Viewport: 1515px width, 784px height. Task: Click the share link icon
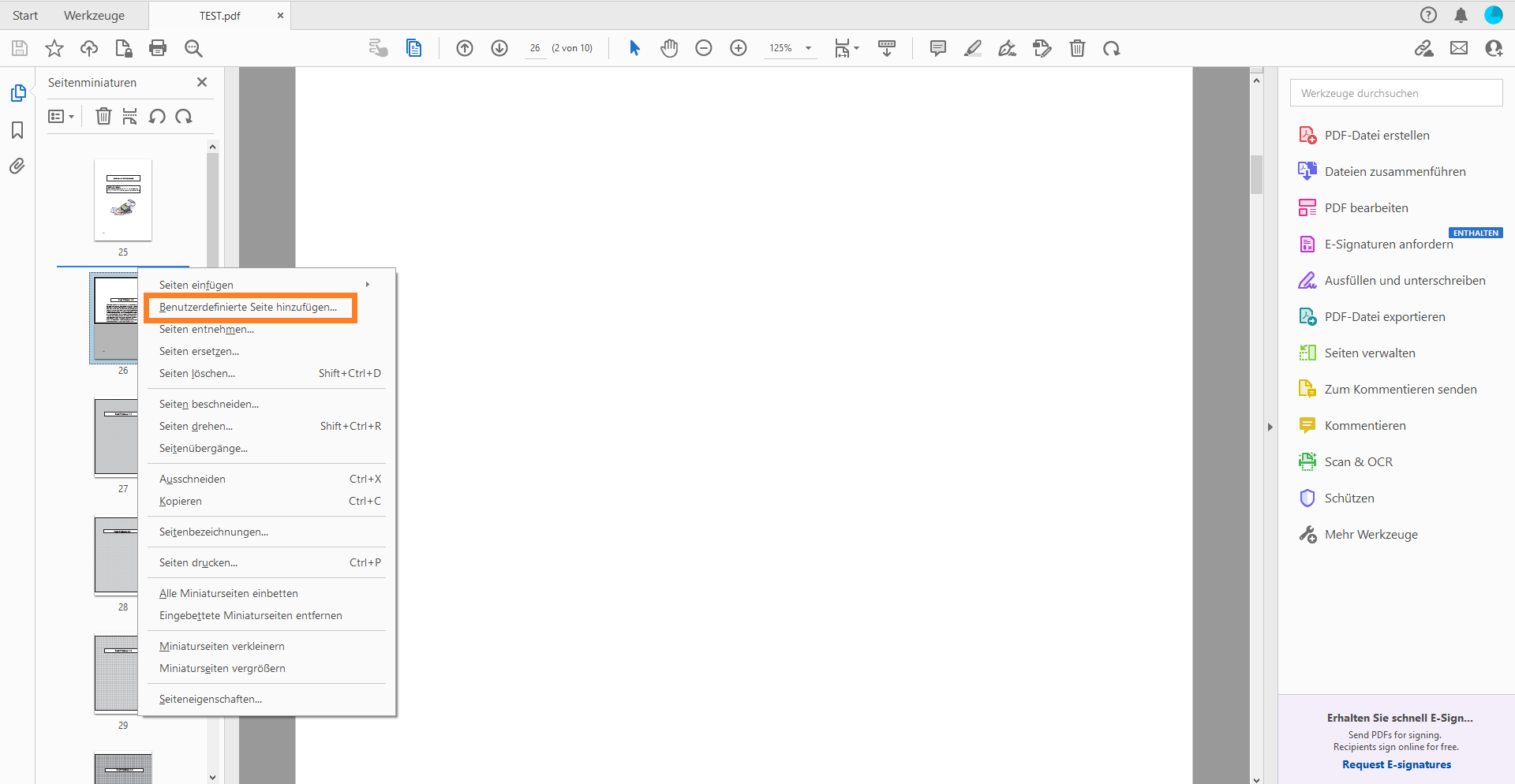(1424, 48)
